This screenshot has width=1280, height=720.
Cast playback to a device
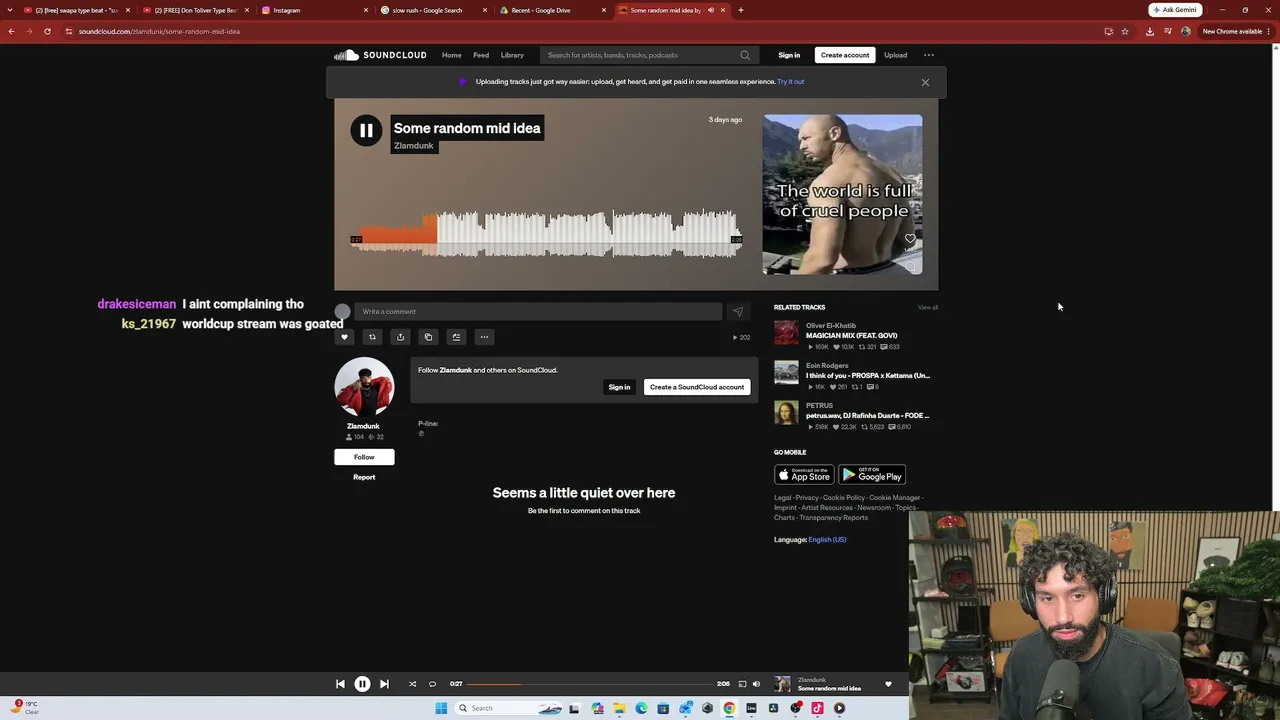coord(742,684)
